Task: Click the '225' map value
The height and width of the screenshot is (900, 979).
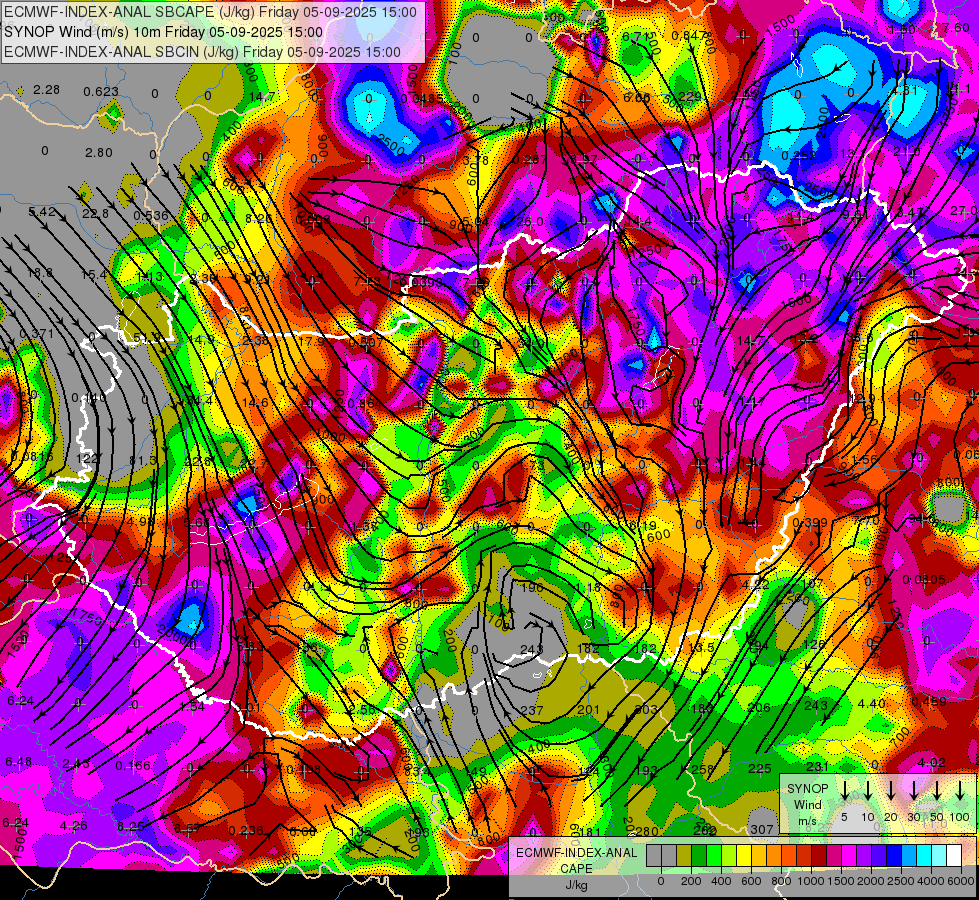Action: point(760,769)
